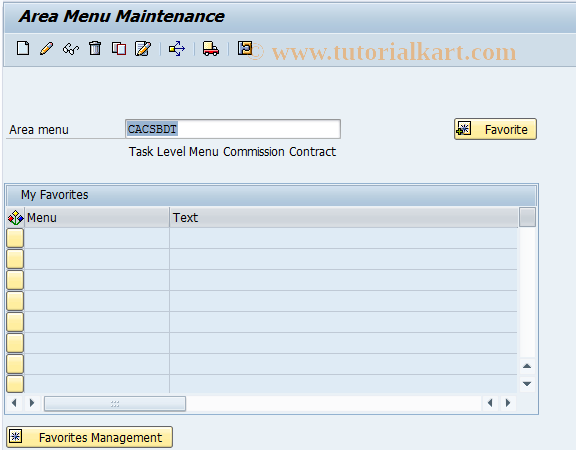Click the box at top of vertical scrollbar
576x450 pixels.
point(527,217)
